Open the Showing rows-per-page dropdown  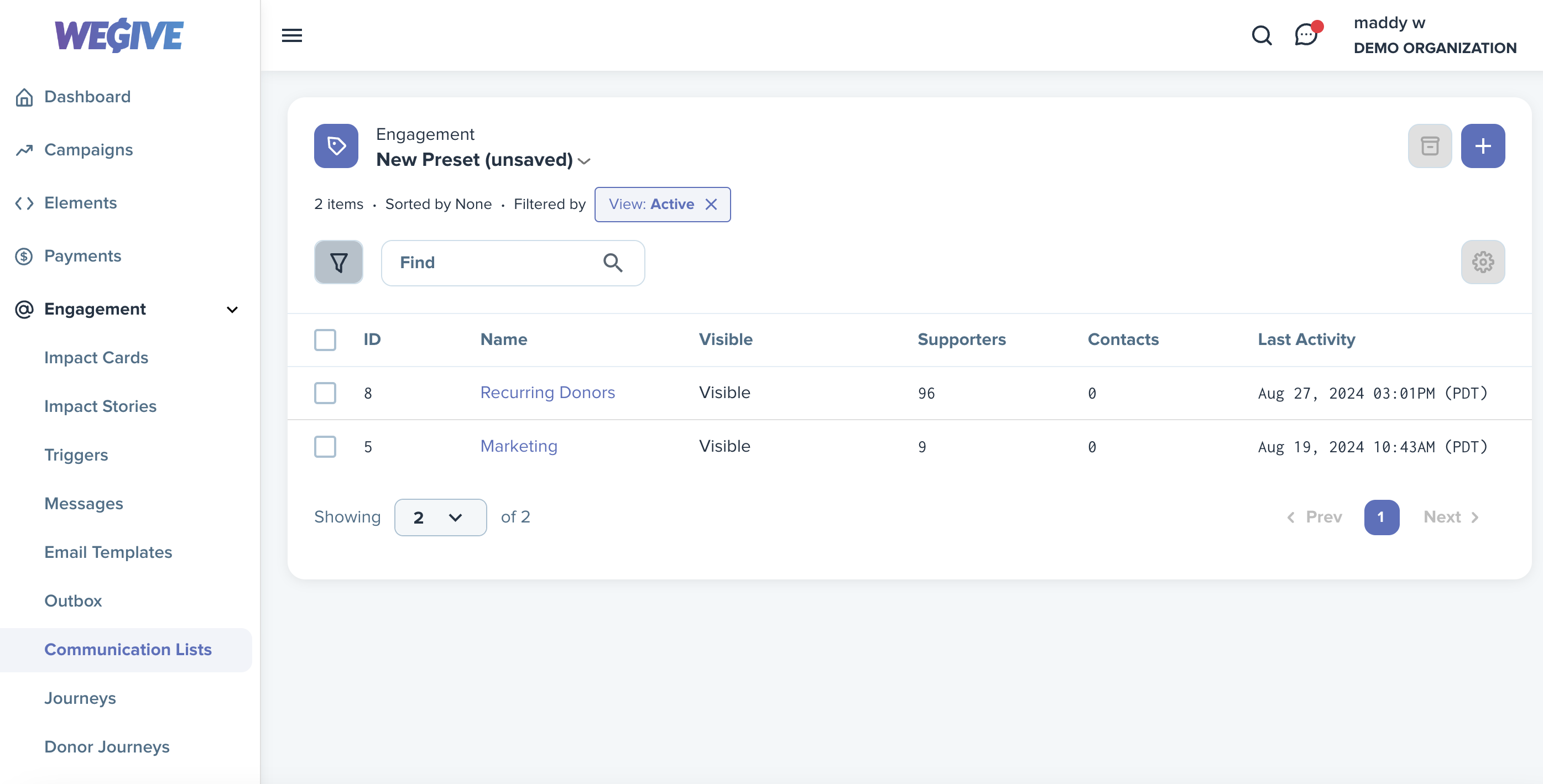440,517
